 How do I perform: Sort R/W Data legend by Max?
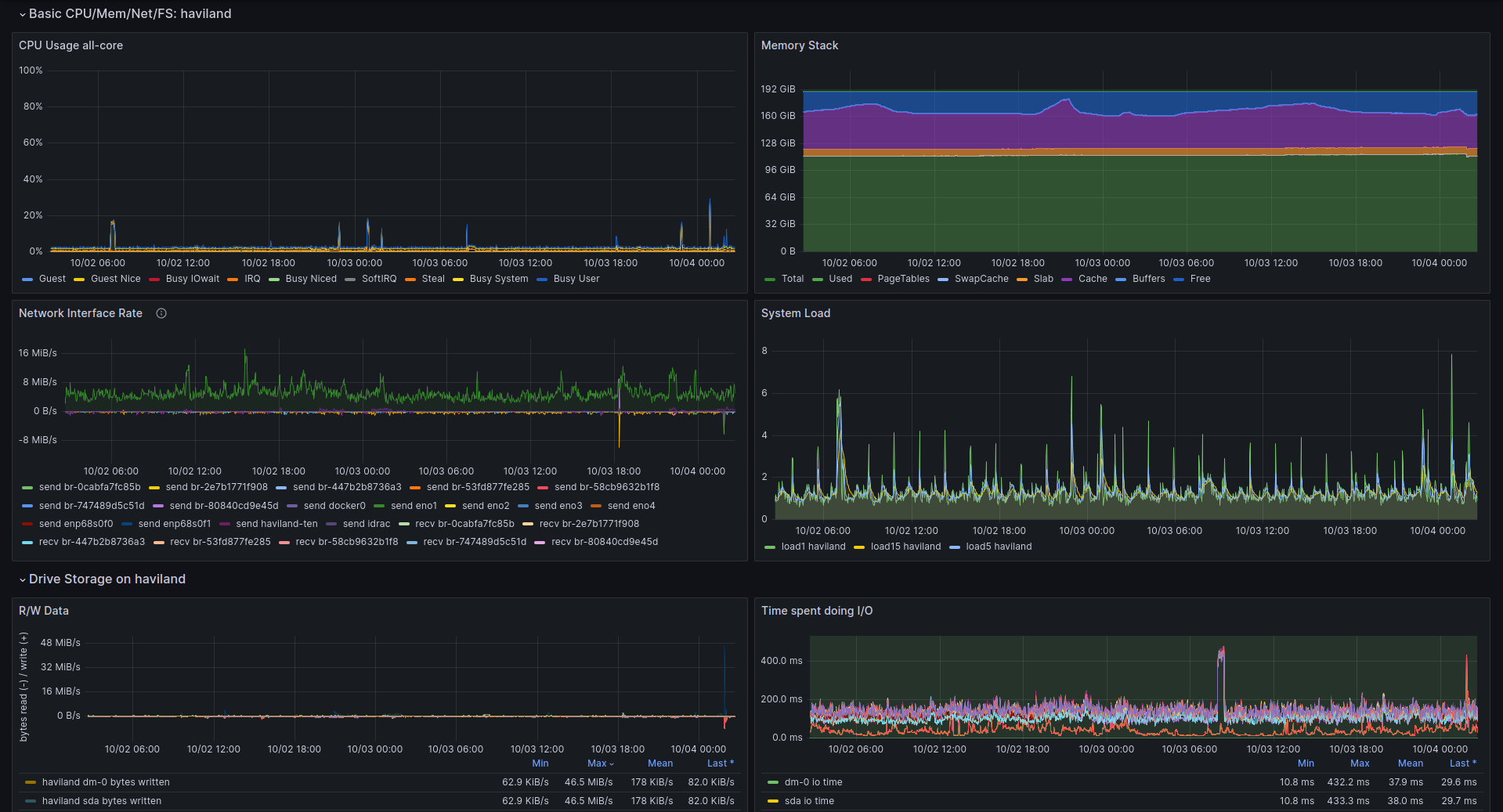(601, 763)
